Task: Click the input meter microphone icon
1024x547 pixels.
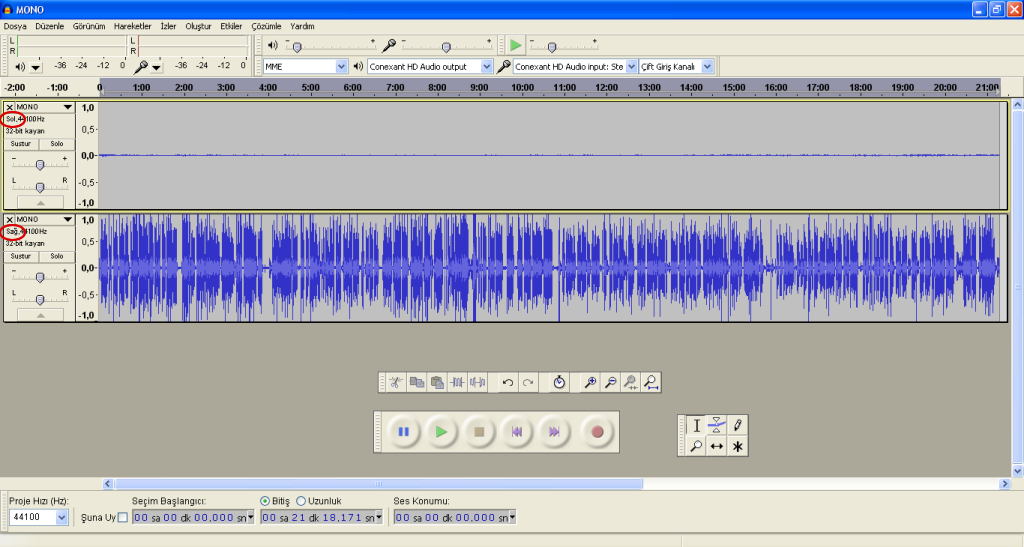Action: coord(140,67)
